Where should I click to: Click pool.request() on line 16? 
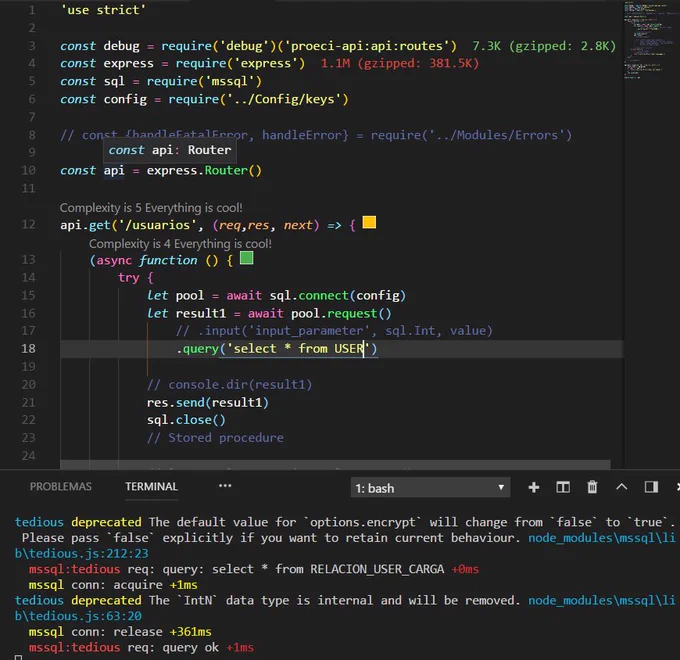[x=341, y=313]
